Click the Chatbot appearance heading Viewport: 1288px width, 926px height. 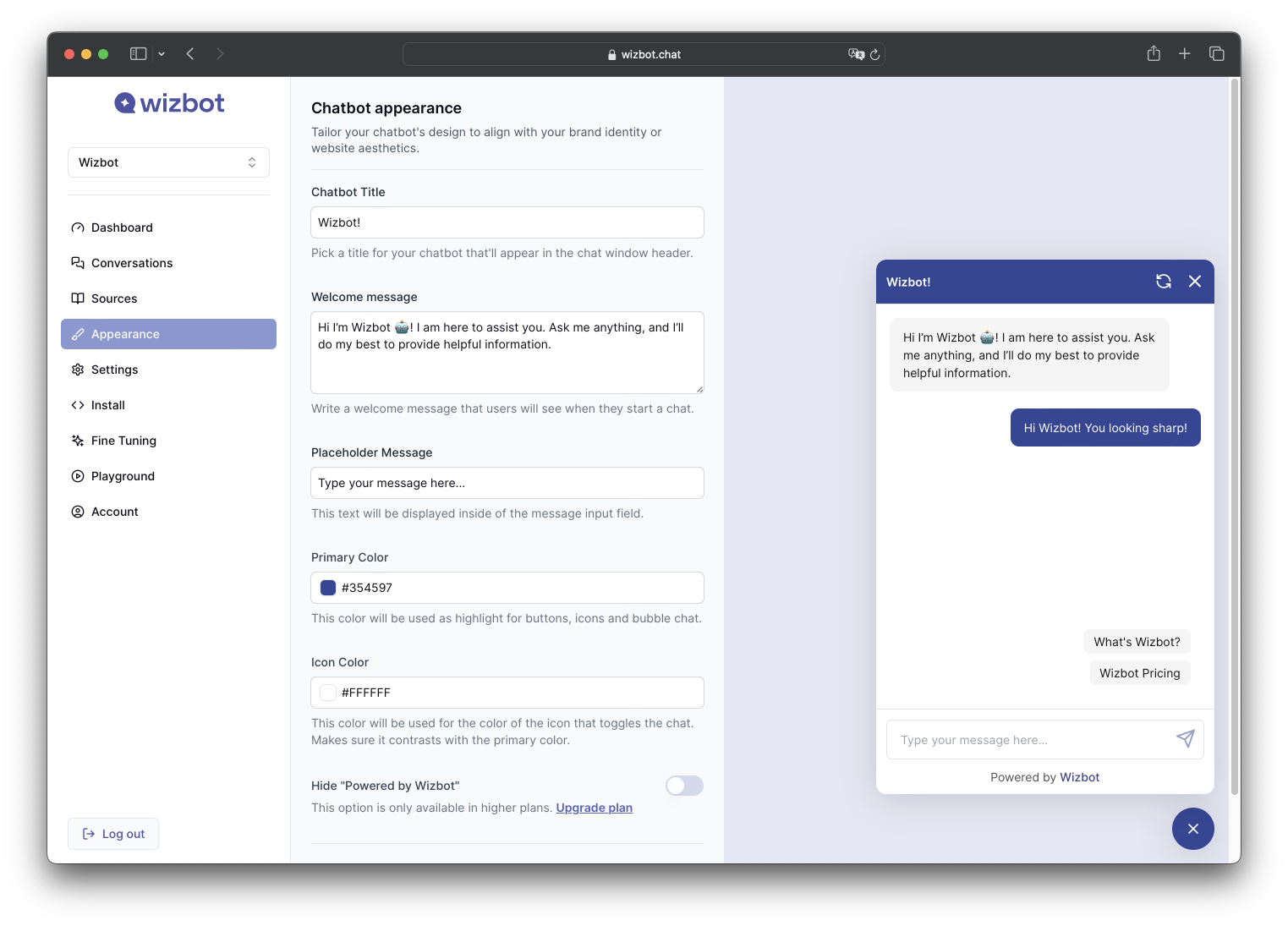pyautogui.click(x=386, y=108)
